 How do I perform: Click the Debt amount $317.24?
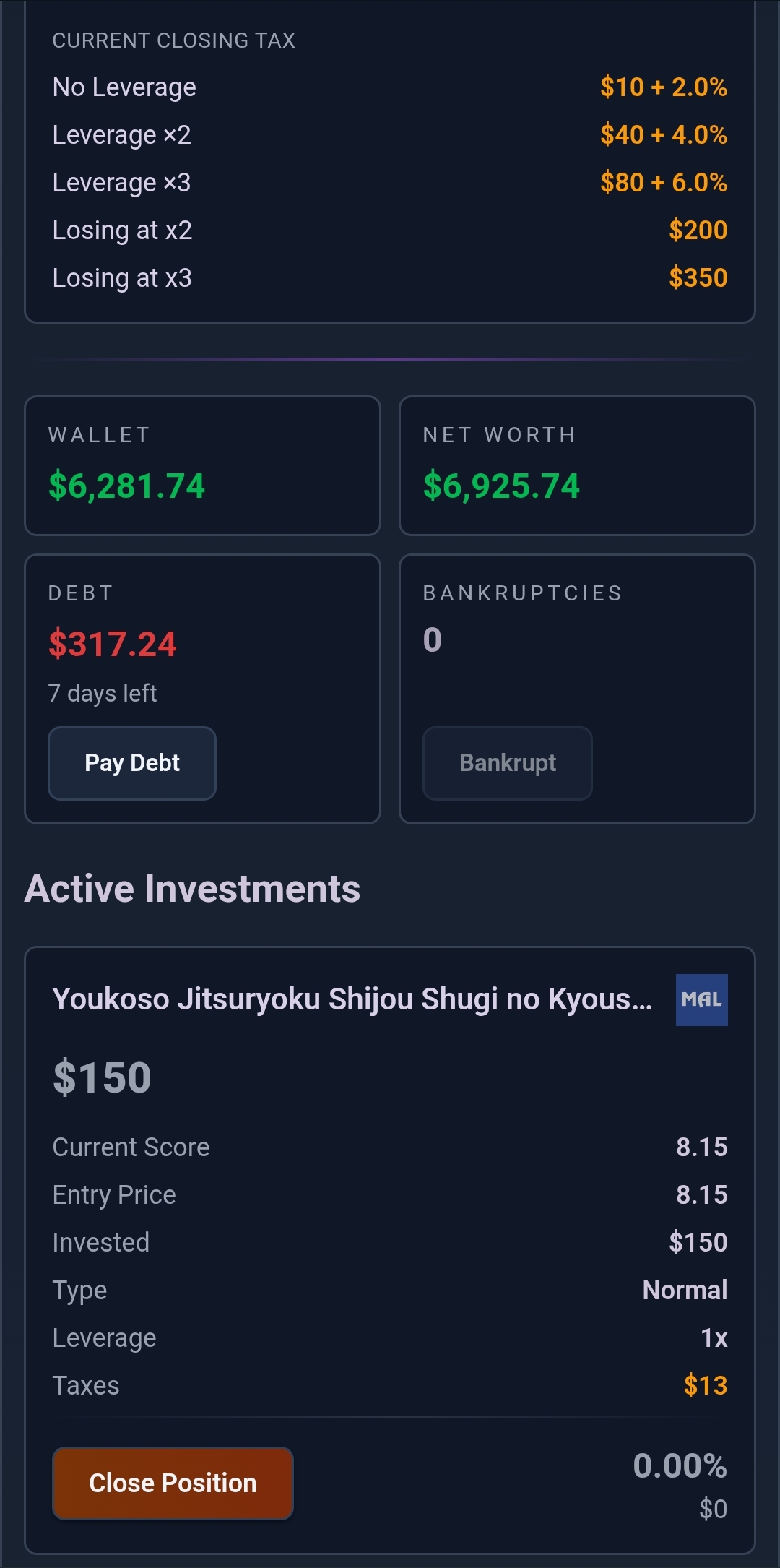pos(113,644)
